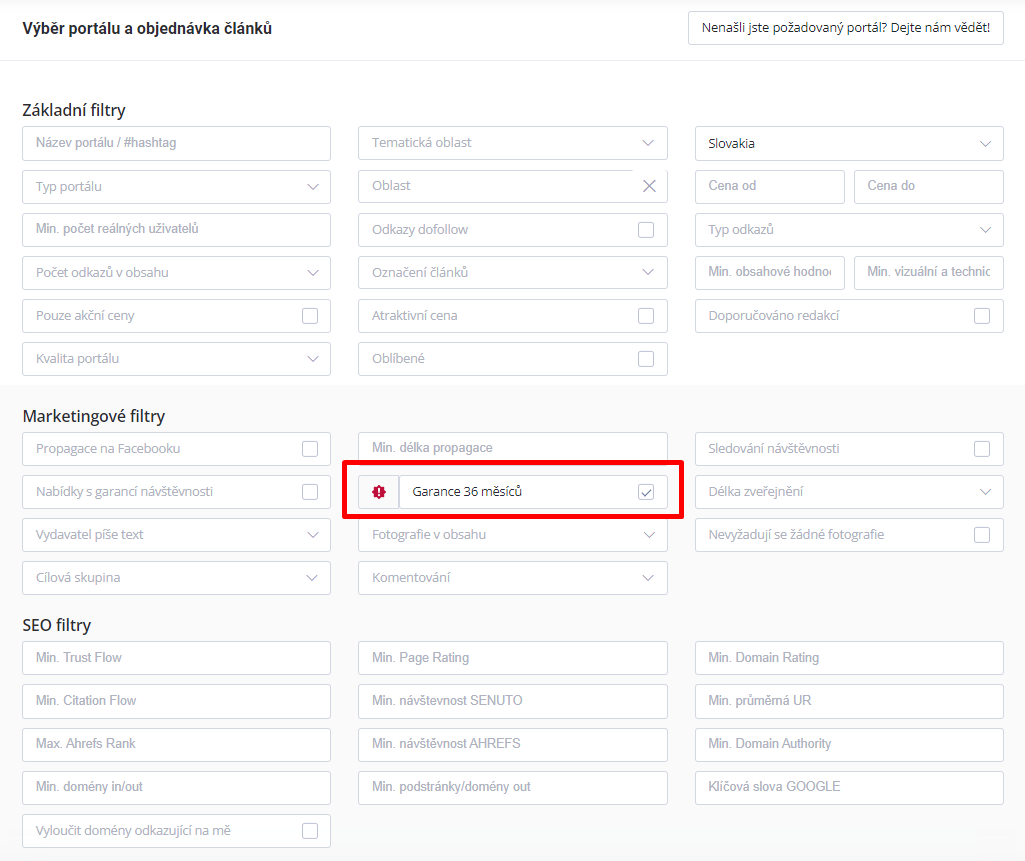Expand the Délka zveřejnění dropdown

848,492
